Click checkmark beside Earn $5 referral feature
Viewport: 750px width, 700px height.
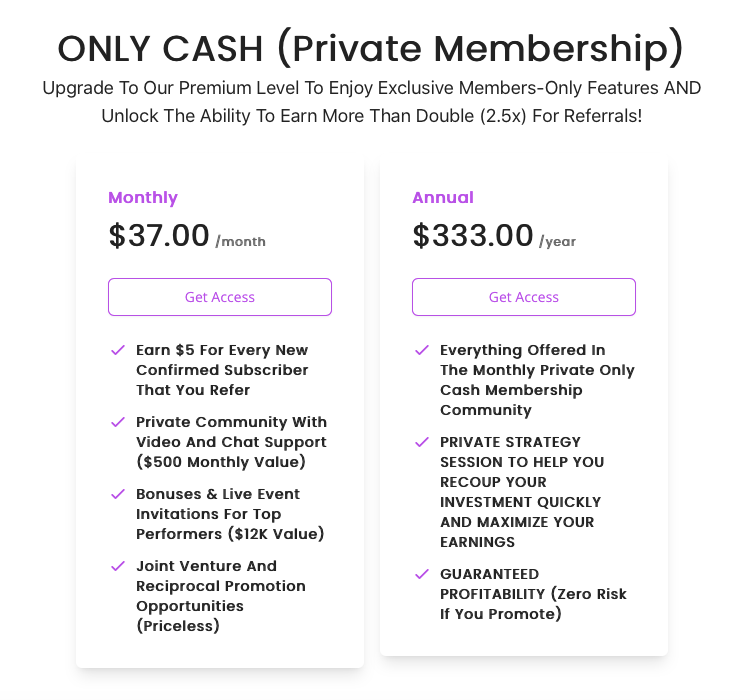118,350
